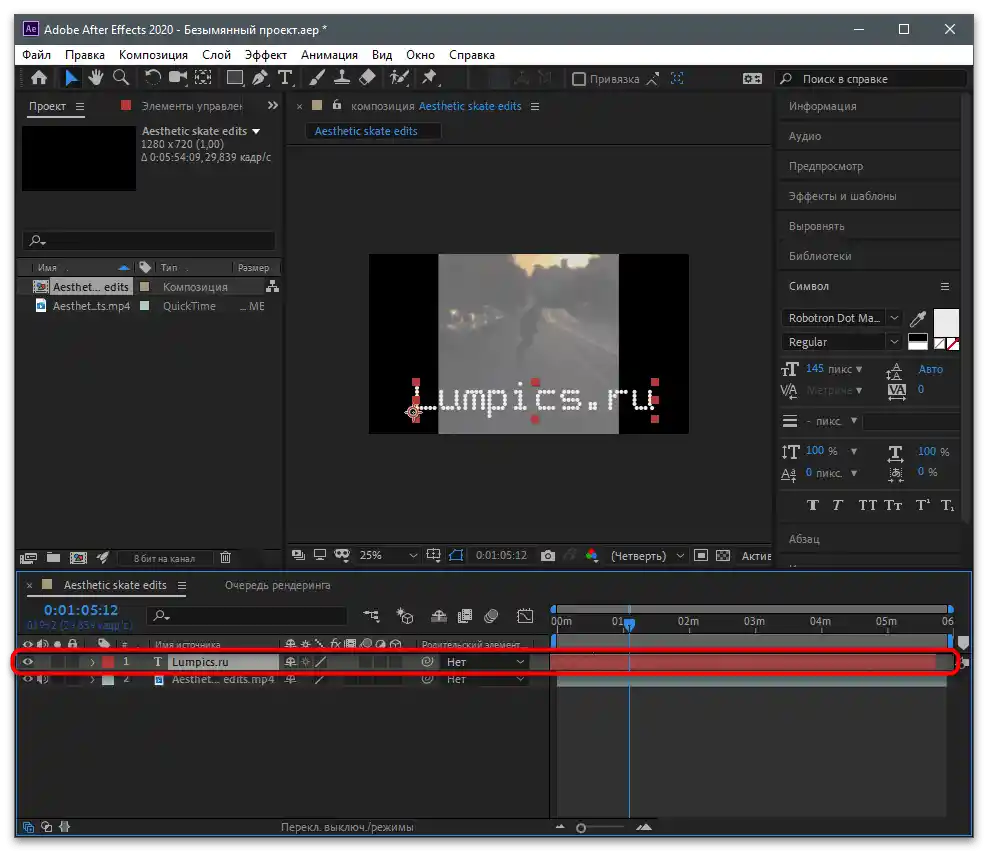Click the Project panel search field
This screenshot has height=852, width=988.
[149, 240]
